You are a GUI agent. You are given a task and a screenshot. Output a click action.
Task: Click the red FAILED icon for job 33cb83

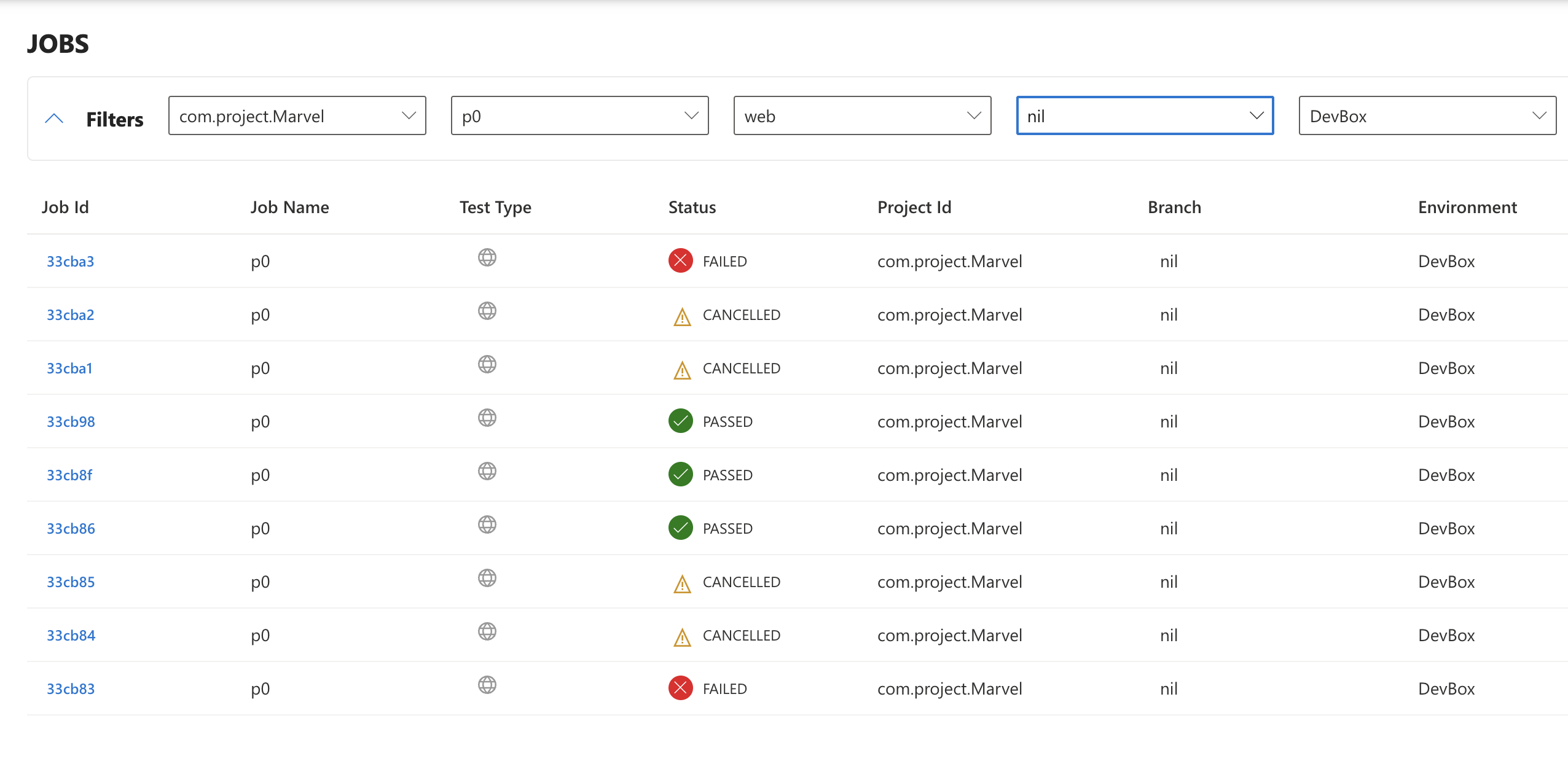680,688
